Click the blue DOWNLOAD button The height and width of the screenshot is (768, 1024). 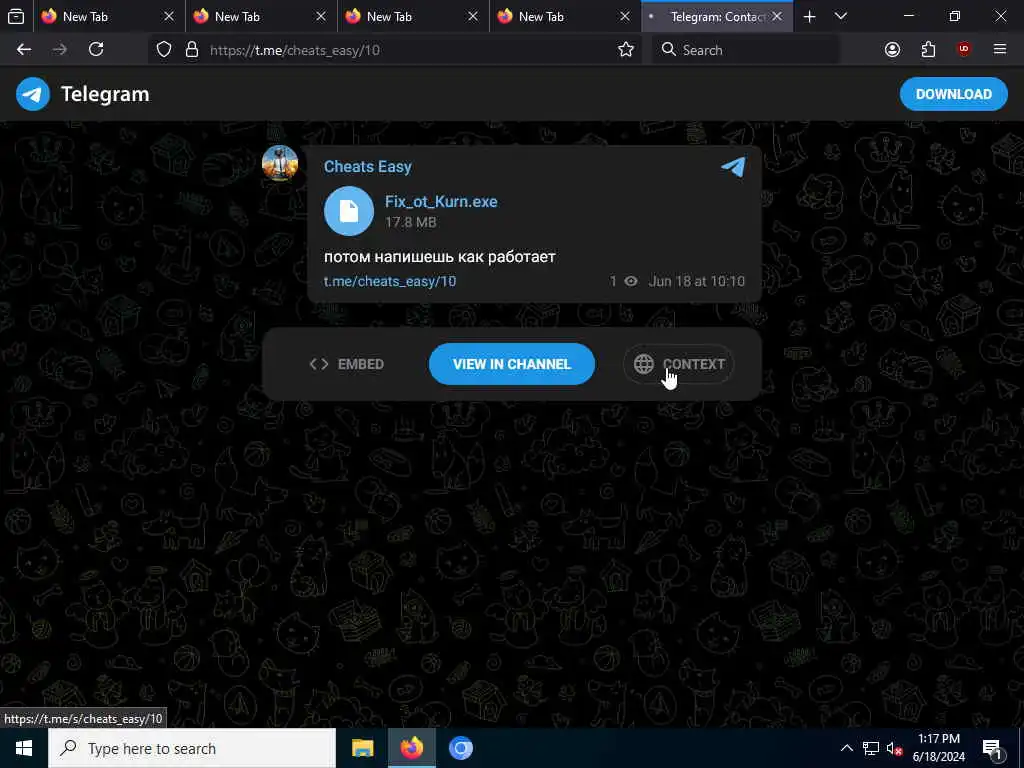pos(953,94)
